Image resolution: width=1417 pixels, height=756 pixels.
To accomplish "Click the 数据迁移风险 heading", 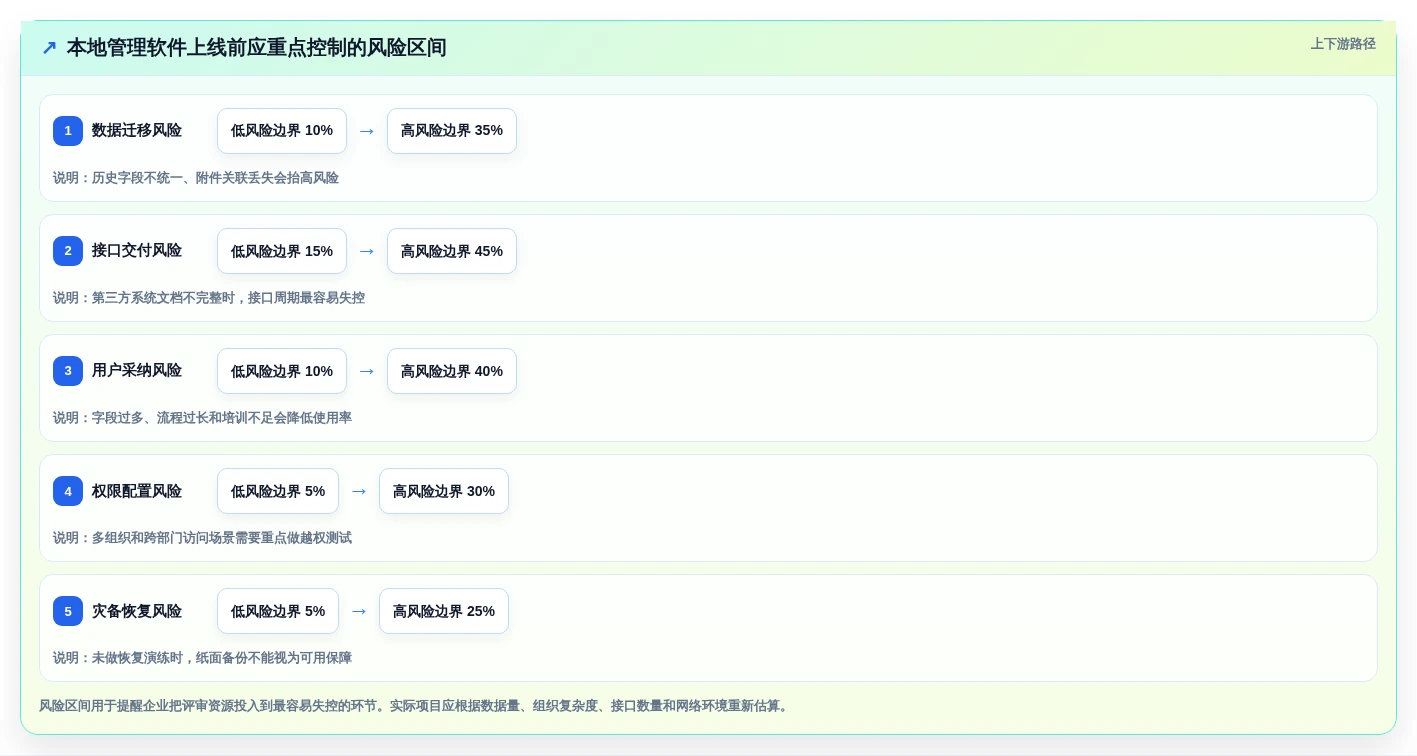I will (x=137, y=131).
